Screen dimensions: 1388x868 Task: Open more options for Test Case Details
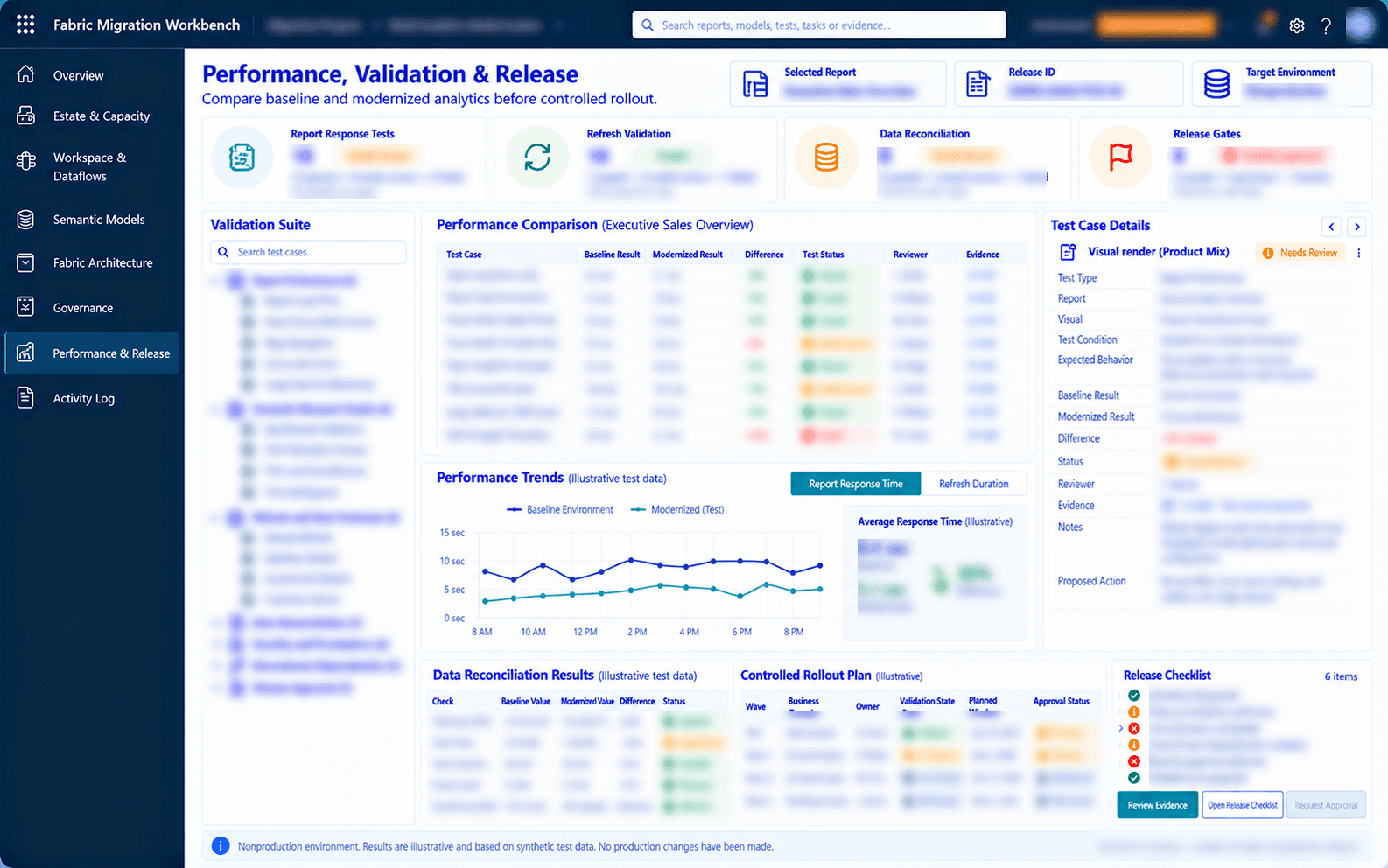1358,253
